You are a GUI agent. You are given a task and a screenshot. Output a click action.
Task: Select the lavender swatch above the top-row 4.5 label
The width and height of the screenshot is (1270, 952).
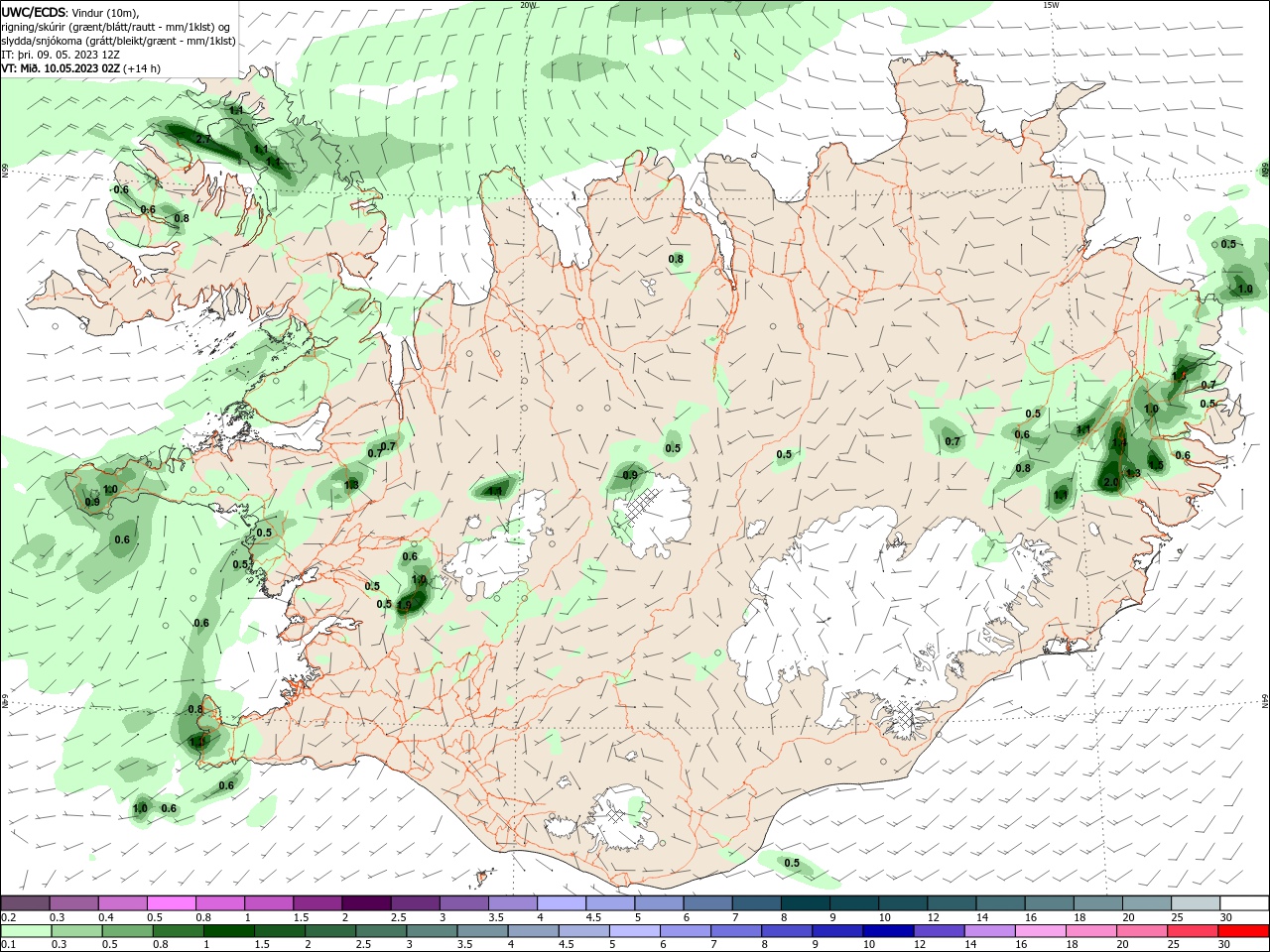point(611,903)
